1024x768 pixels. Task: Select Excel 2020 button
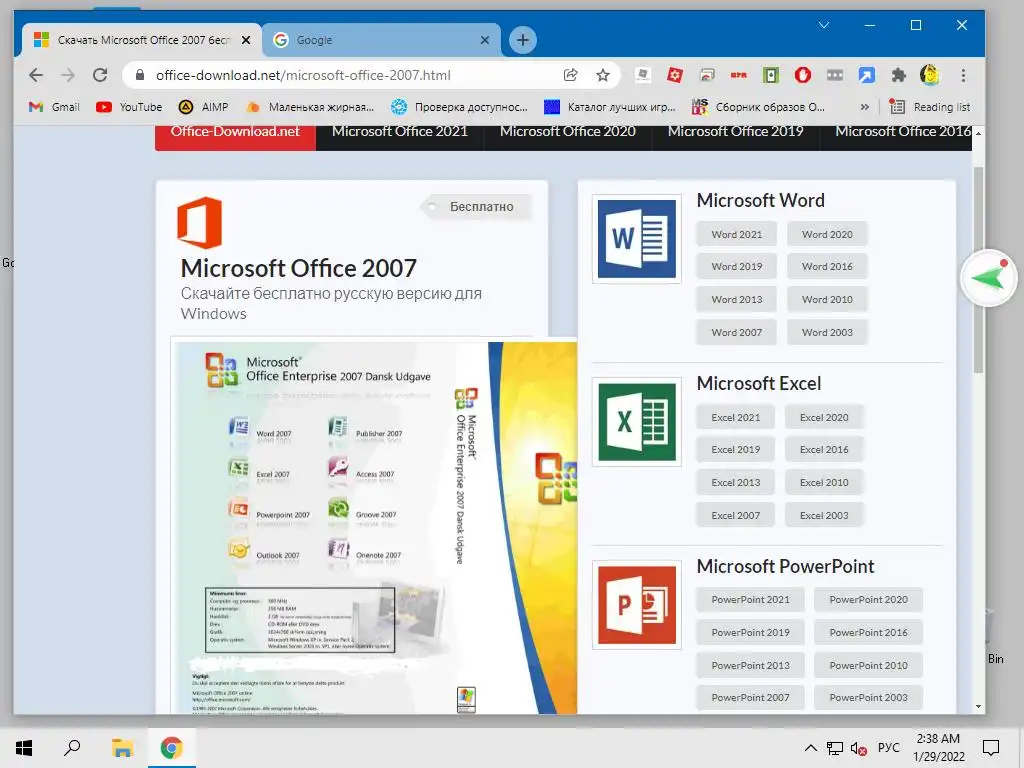click(824, 417)
